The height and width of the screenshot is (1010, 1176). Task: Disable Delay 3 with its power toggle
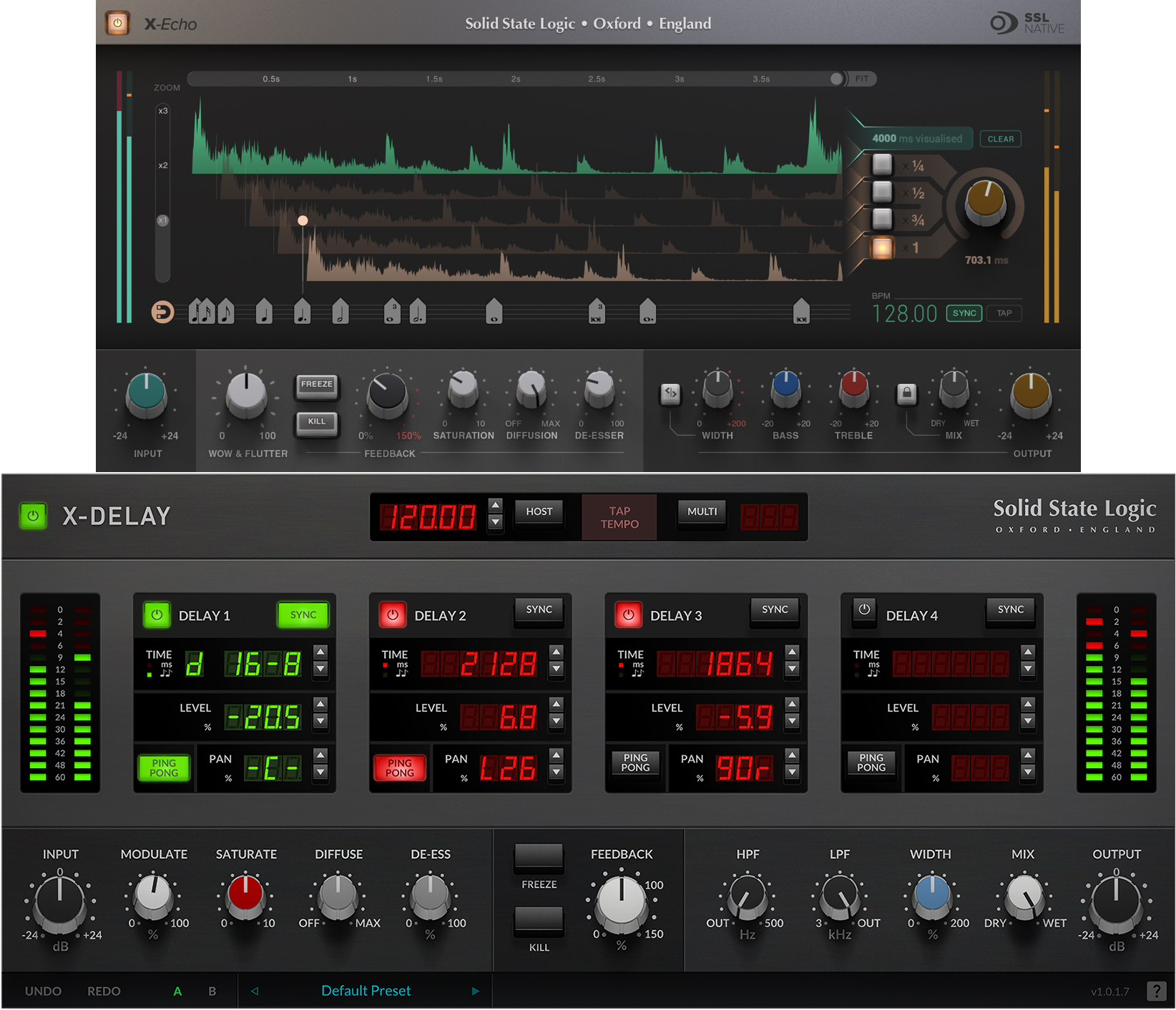(x=627, y=614)
